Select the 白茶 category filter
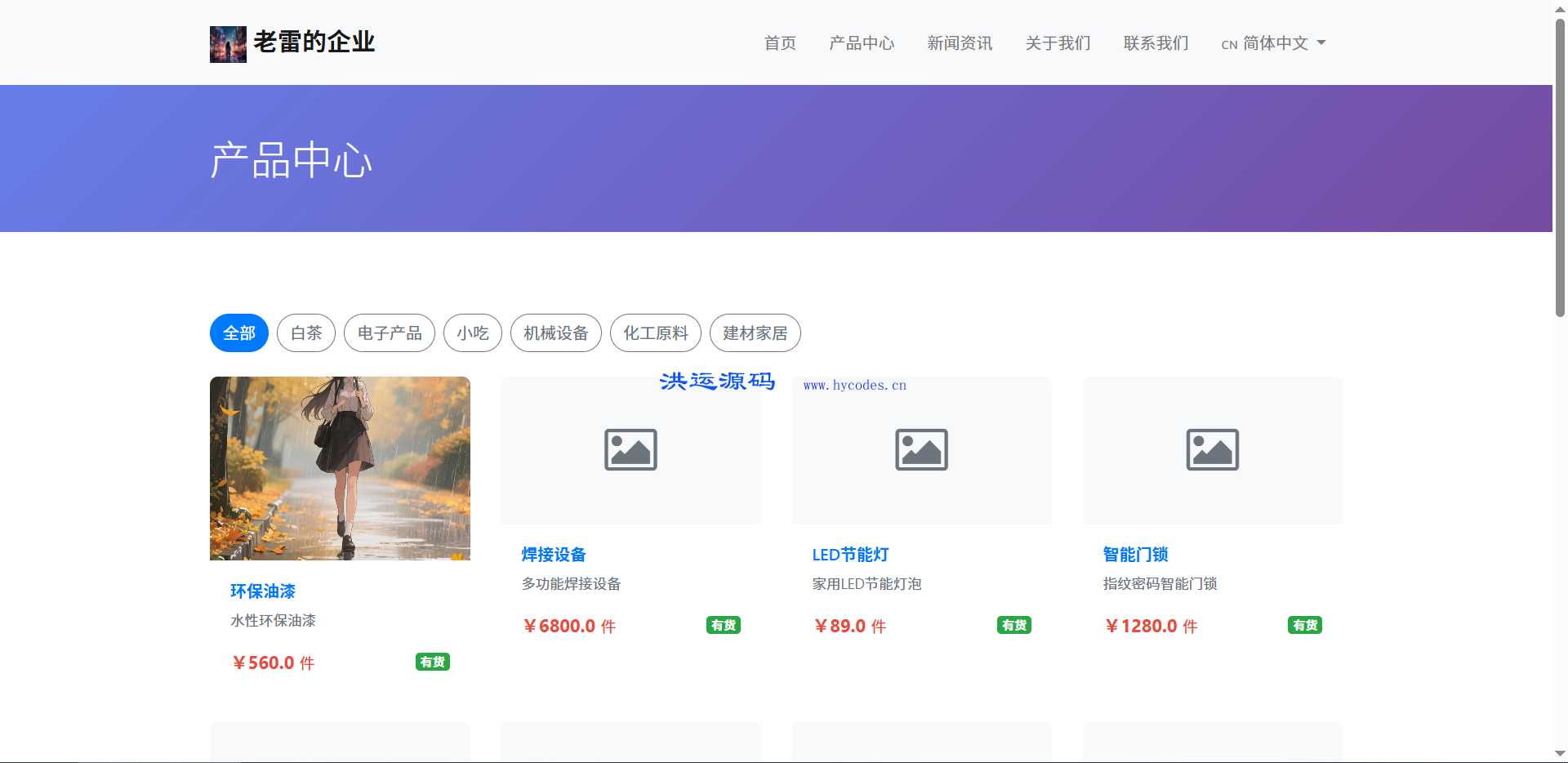 (305, 332)
